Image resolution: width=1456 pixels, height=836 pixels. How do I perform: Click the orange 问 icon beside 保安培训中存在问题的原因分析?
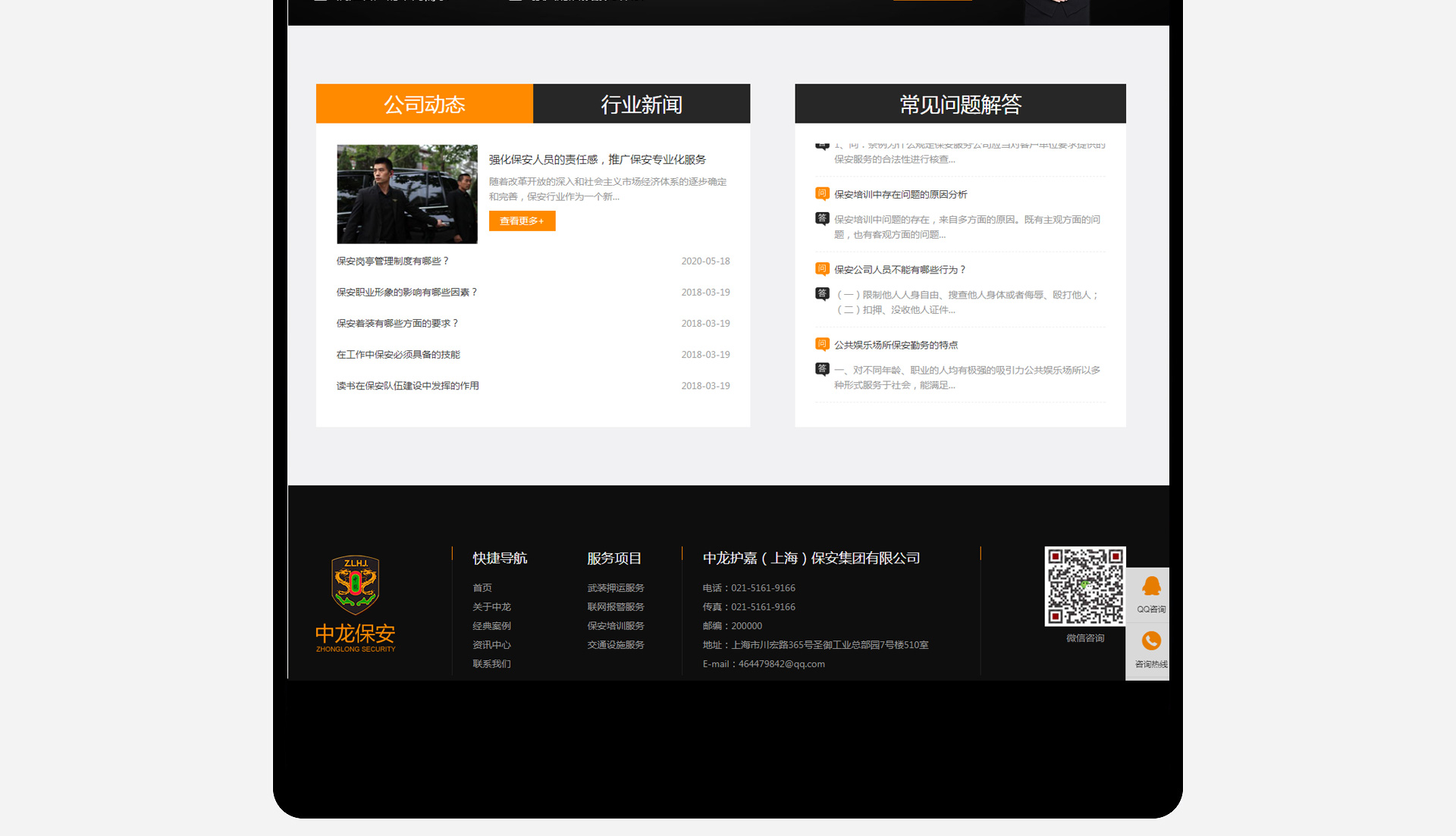point(822,193)
